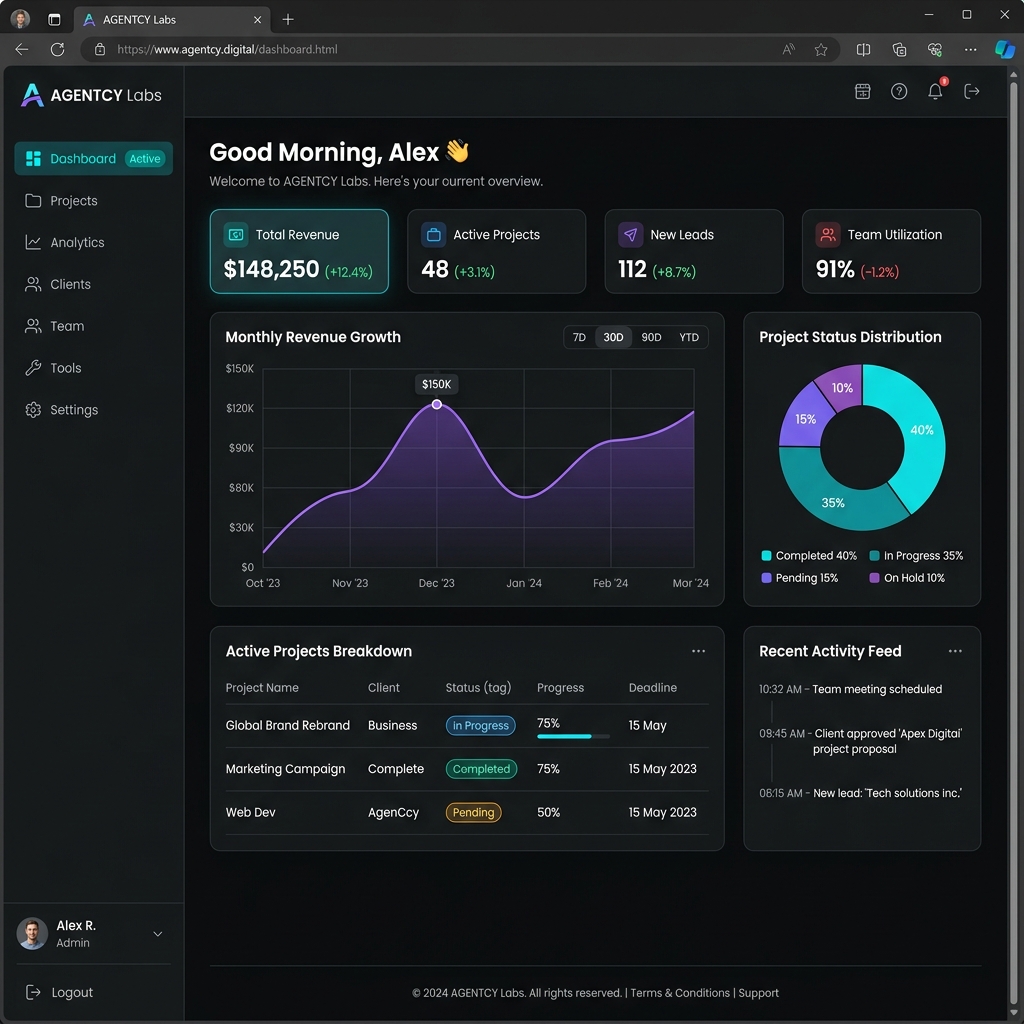
Task: Click the New Leads paper plane icon
Action: coord(630,234)
